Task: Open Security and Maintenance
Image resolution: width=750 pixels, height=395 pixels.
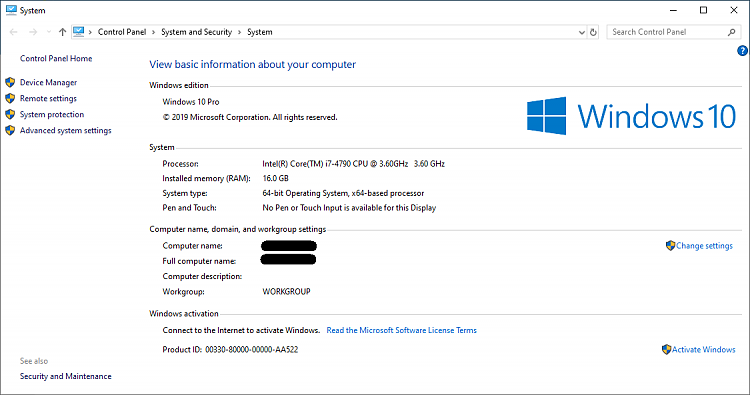Action: coord(66,376)
